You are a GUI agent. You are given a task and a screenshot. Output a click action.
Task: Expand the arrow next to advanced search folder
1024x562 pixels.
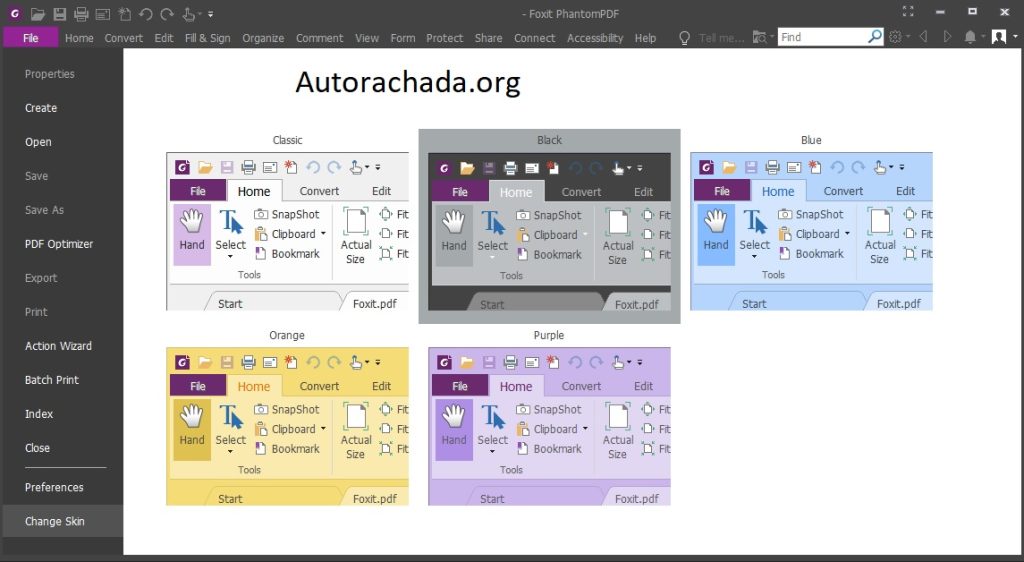tap(771, 37)
